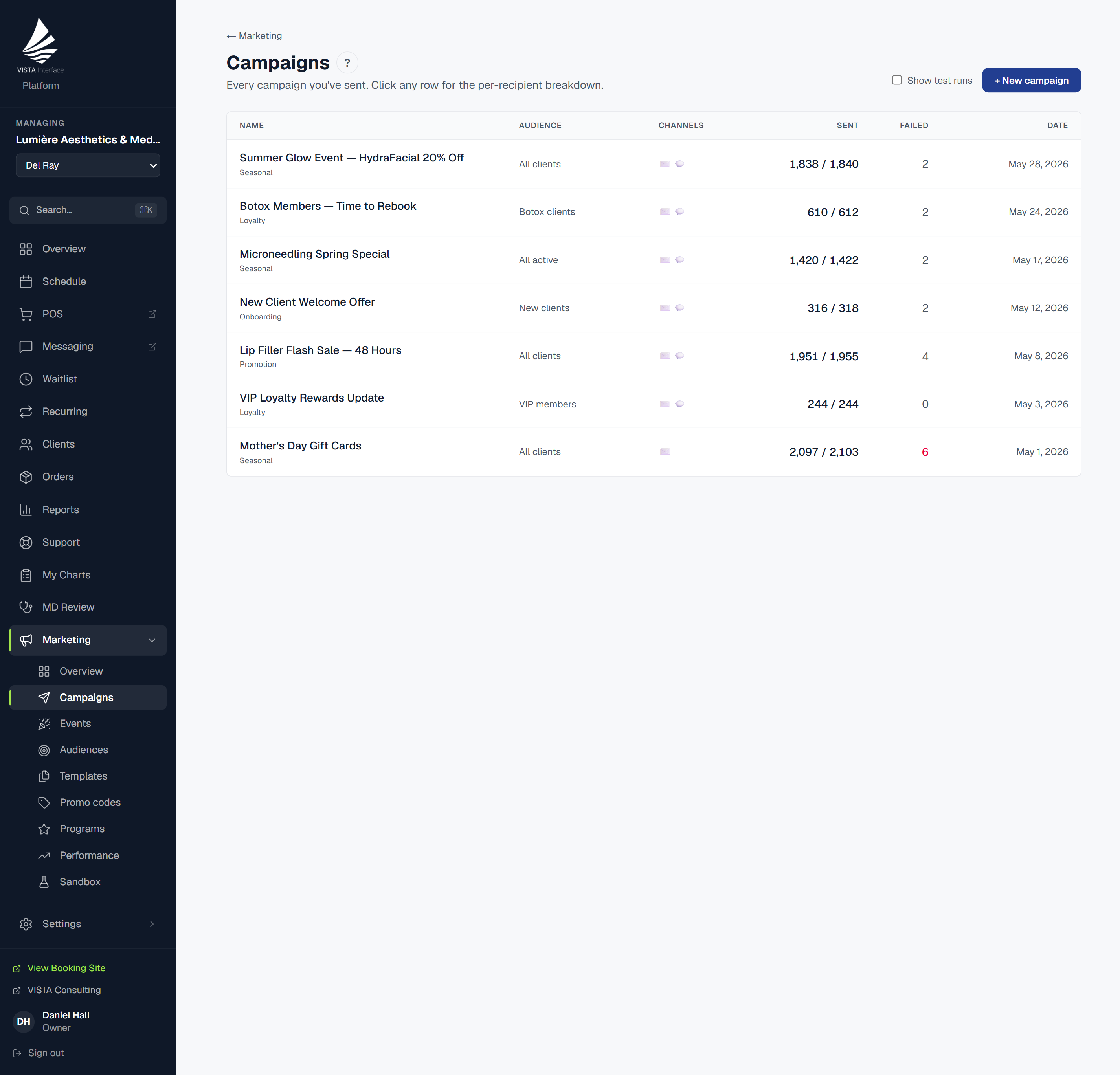
Task: Click the DH user avatar
Action: click(24, 1021)
